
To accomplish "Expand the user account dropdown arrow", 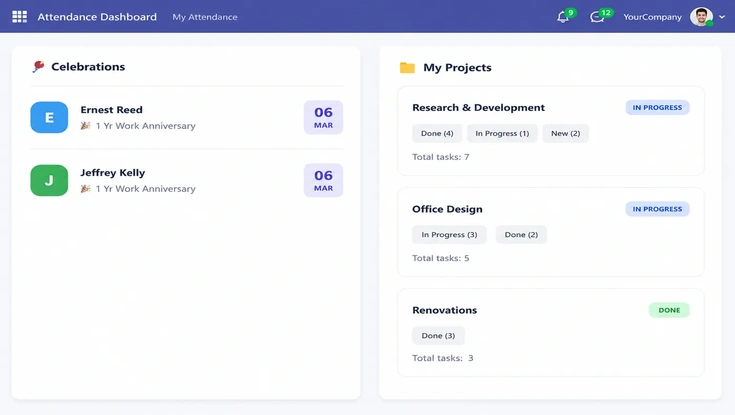I will tap(722, 17).
